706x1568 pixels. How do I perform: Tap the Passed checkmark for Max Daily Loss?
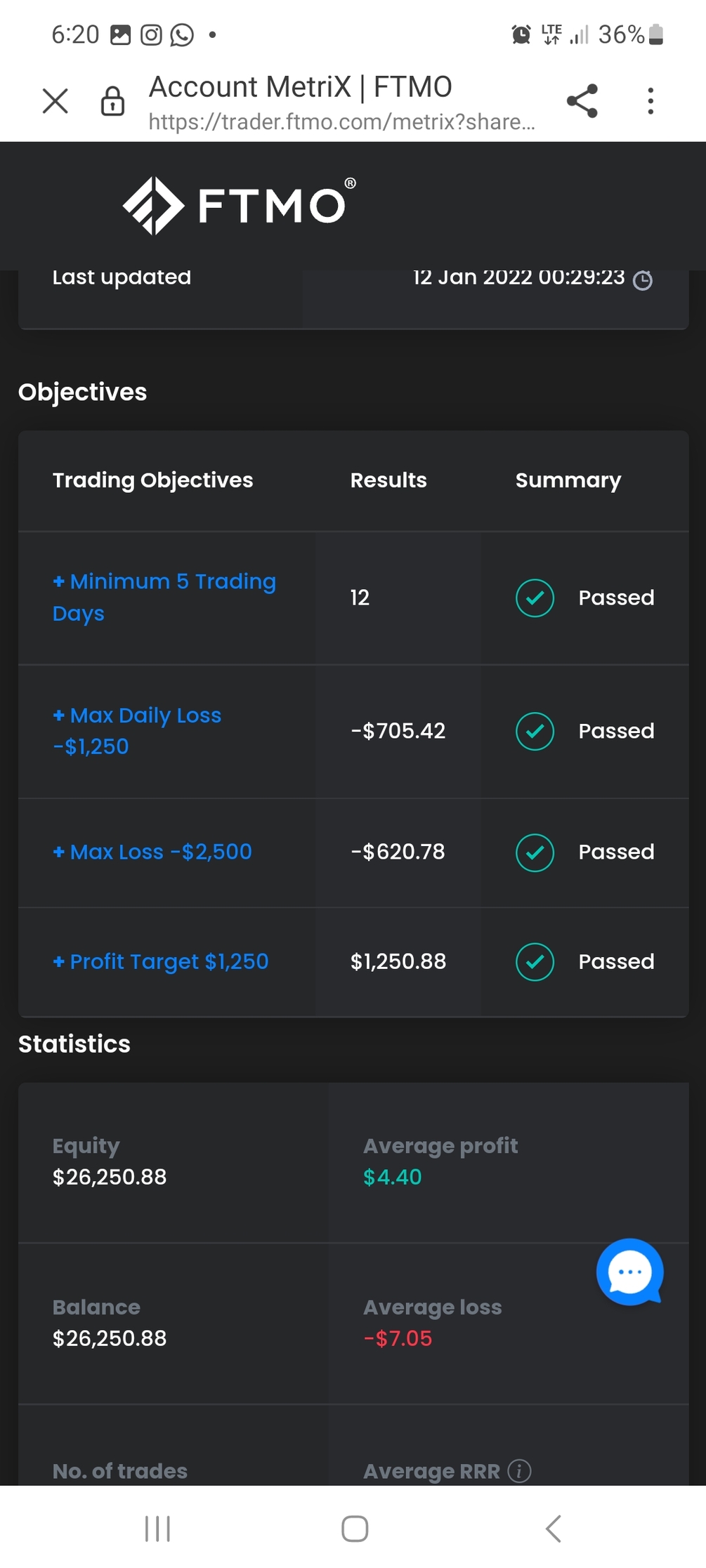click(x=535, y=731)
